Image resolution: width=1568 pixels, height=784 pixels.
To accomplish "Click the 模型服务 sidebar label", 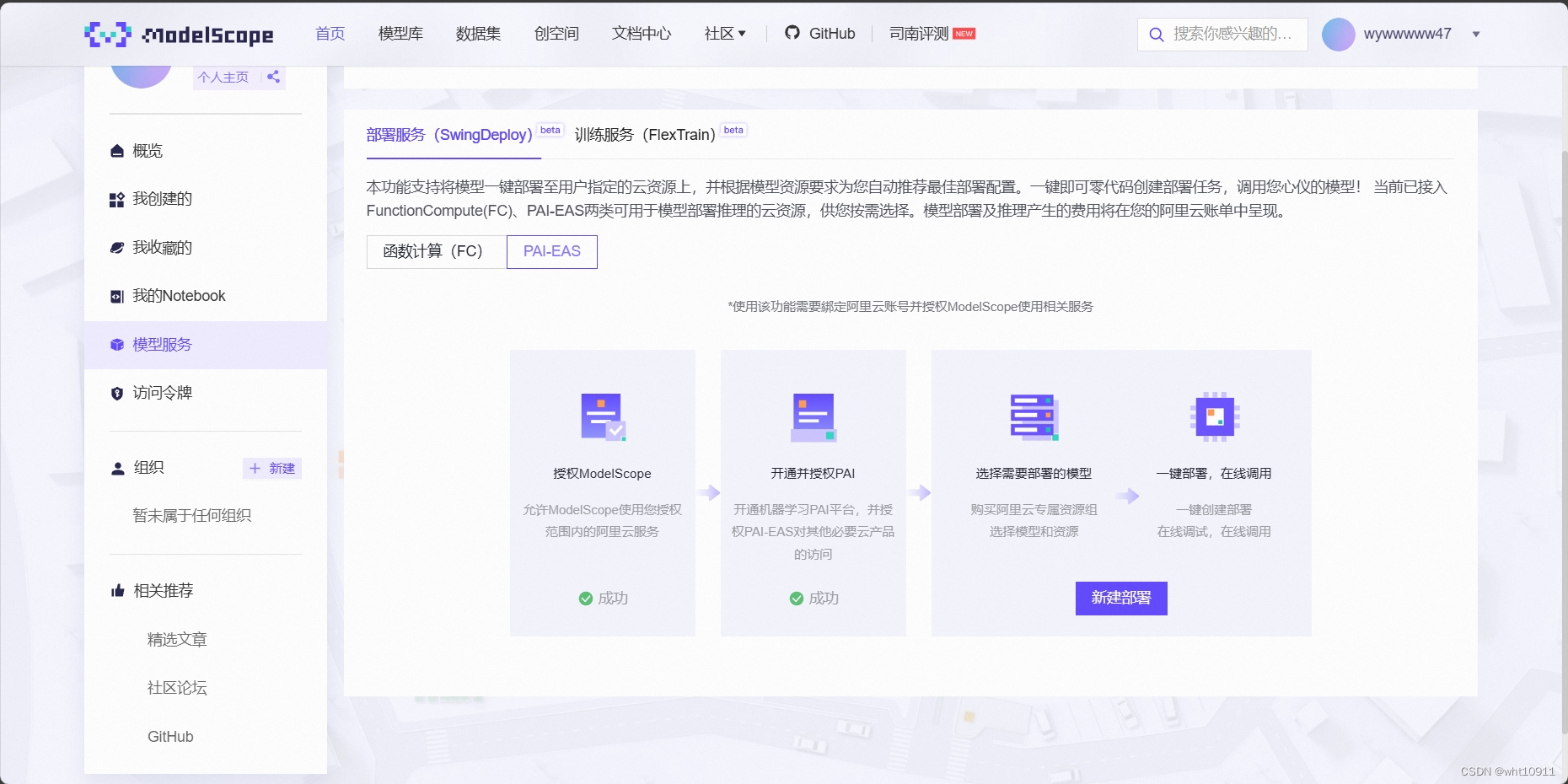I will pos(163,345).
